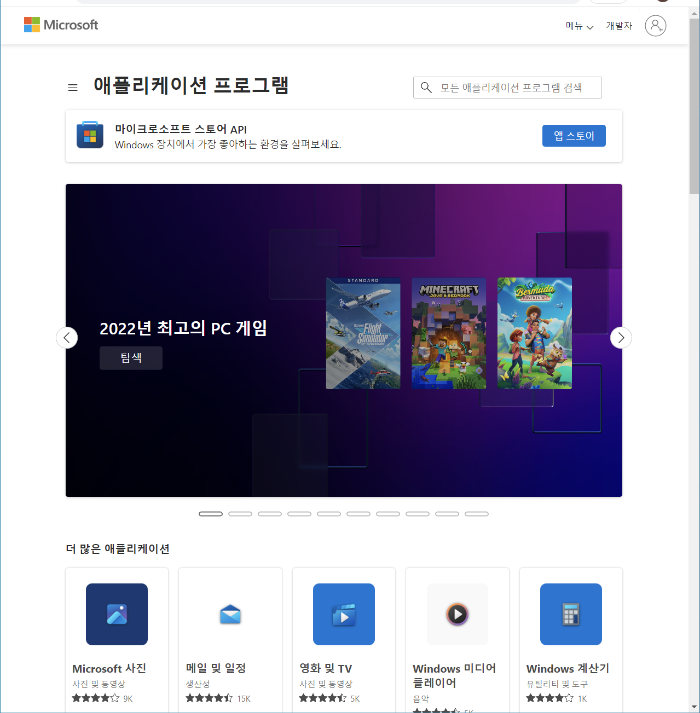The image size is (700, 713).
Task: Go to next carousel slide
Action: pos(621,338)
